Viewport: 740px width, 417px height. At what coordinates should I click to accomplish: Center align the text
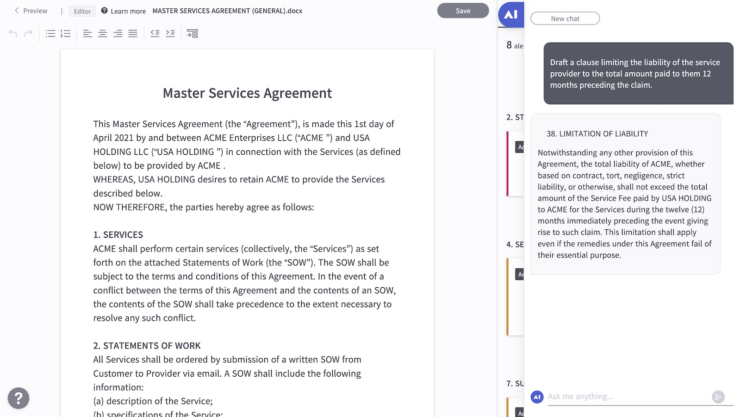click(103, 34)
